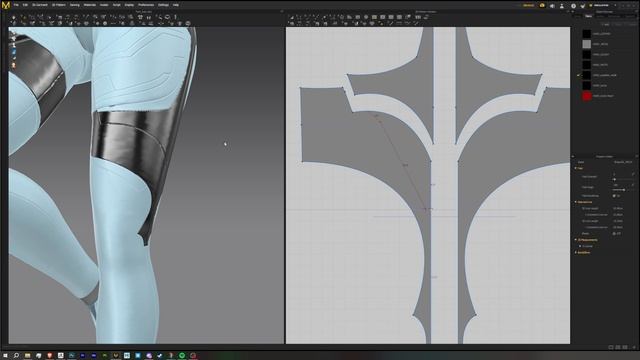
Task: Click the speaker icon in title bar
Action: point(552,6)
